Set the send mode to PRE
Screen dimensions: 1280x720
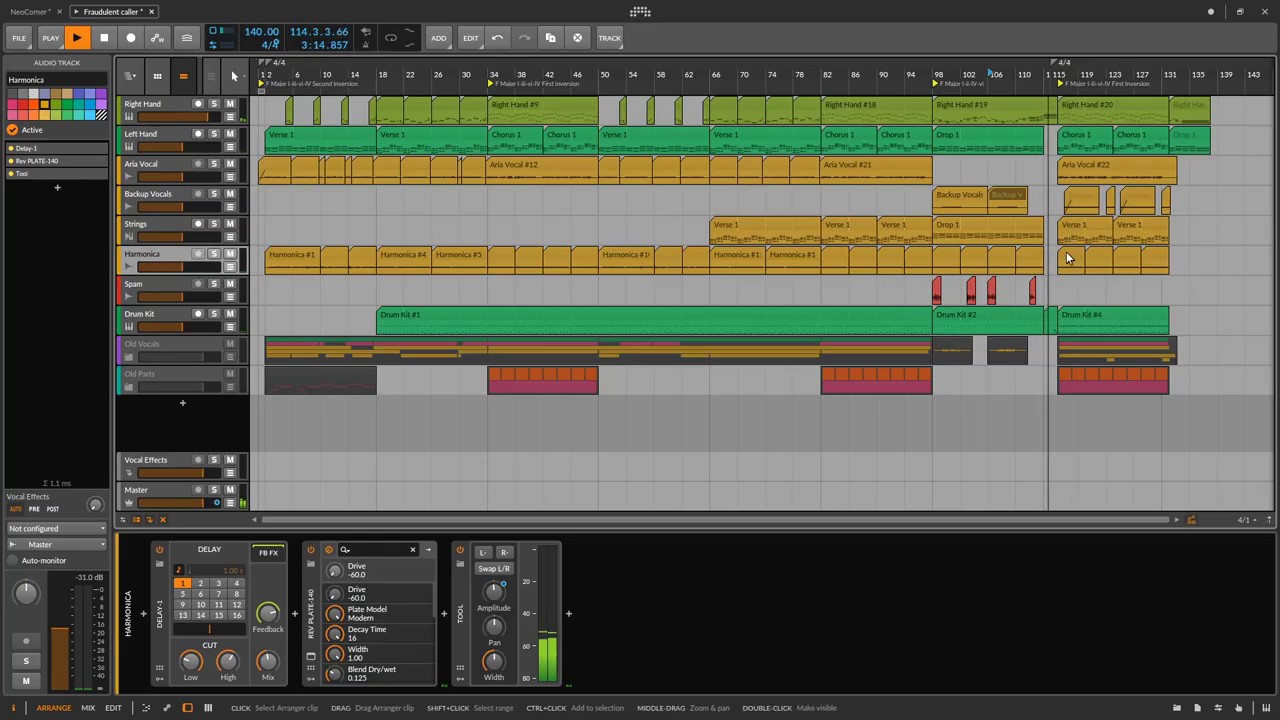[34, 509]
